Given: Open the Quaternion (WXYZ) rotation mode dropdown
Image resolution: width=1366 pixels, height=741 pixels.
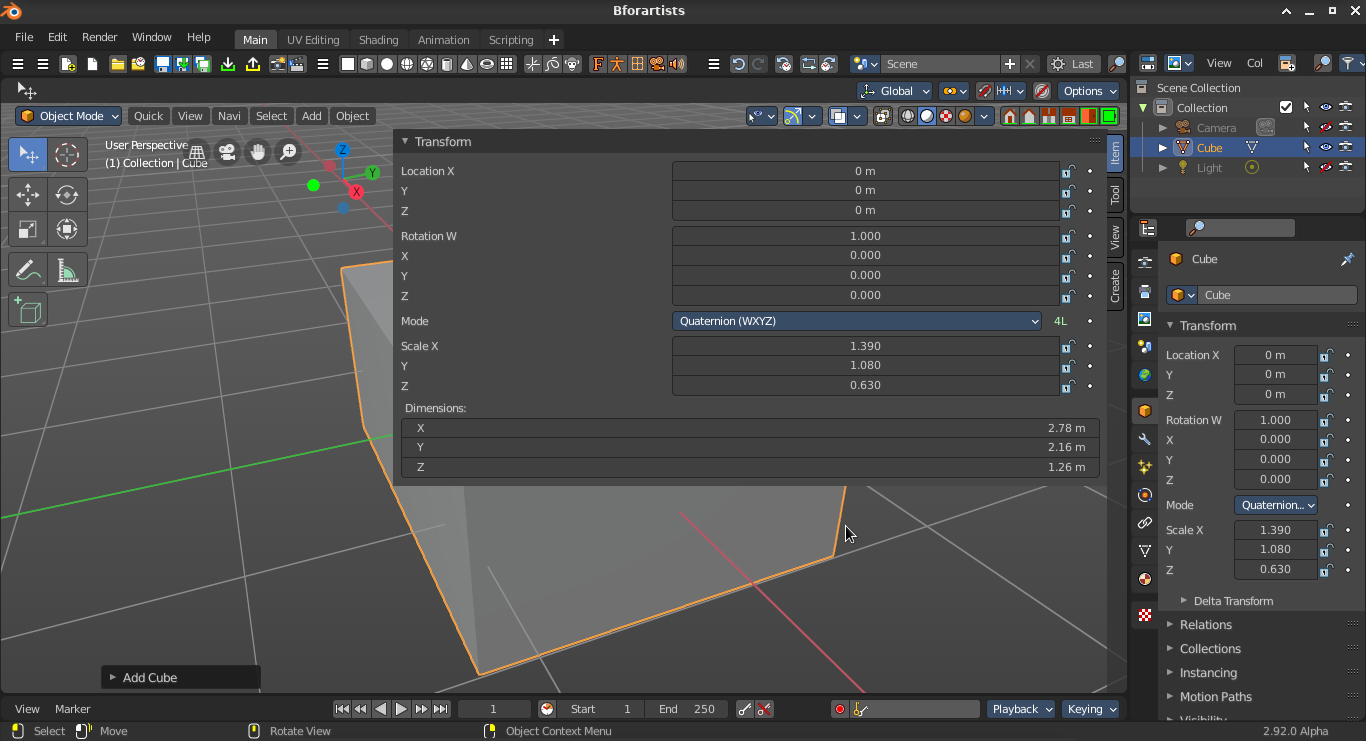Looking at the screenshot, I should pyautogui.click(x=859, y=321).
